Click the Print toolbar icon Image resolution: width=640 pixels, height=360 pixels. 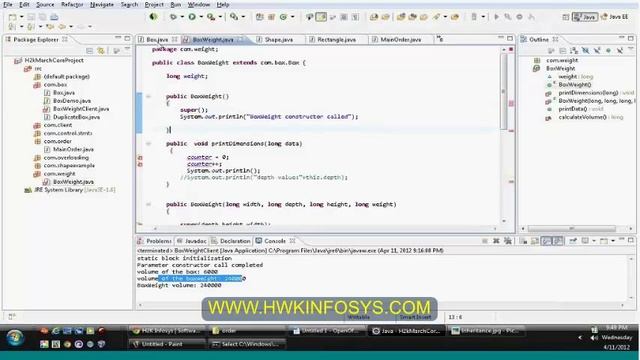(x=54, y=17)
